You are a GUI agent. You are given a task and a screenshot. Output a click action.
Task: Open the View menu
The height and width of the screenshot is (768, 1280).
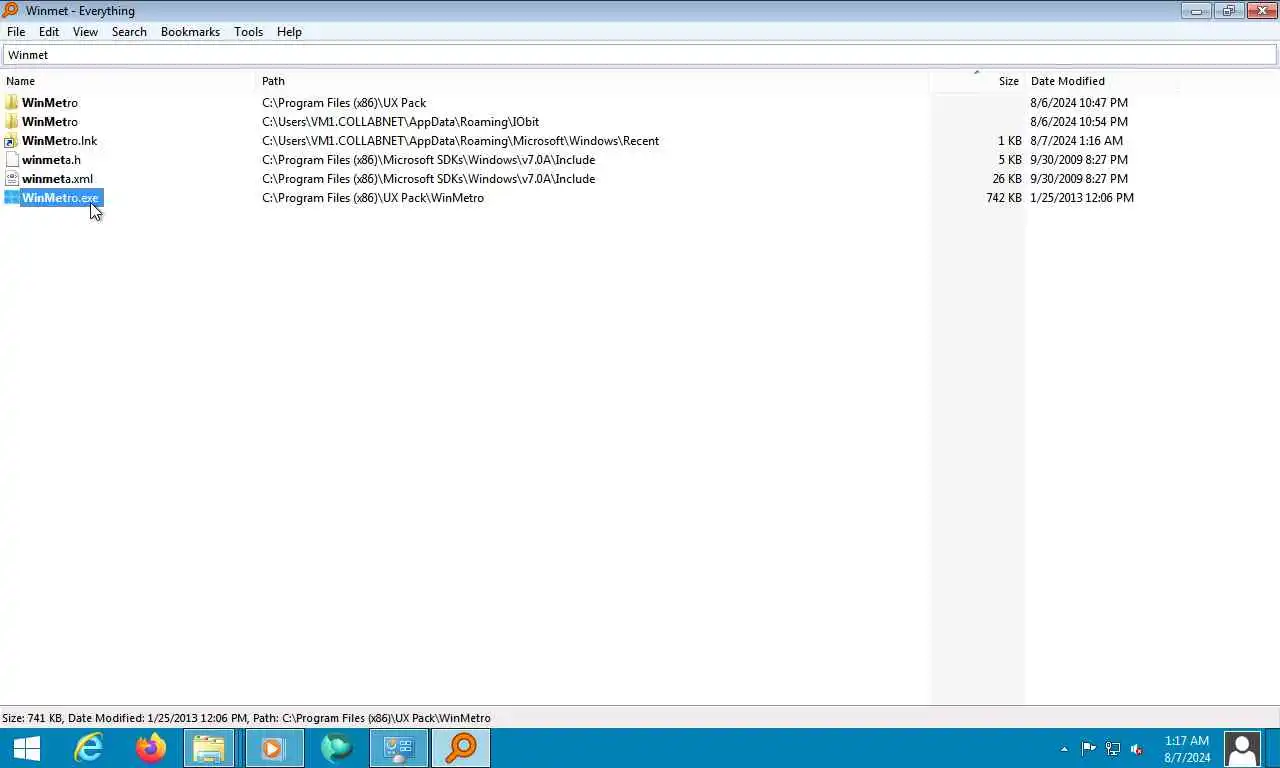[85, 32]
